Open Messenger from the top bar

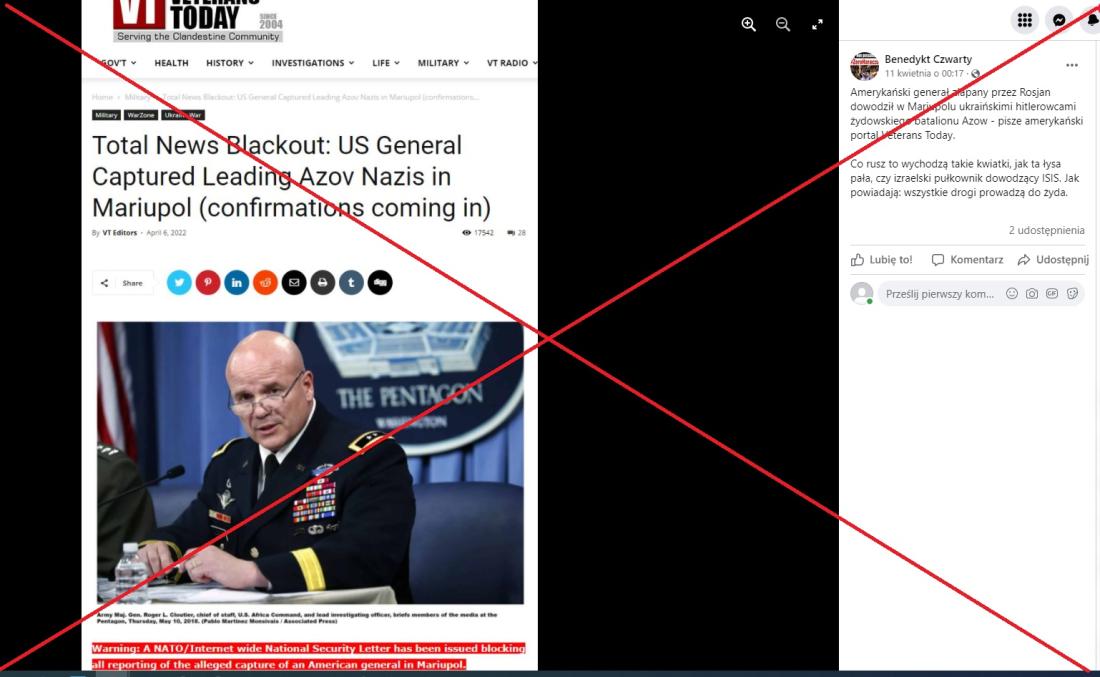(x=1059, y=20)
